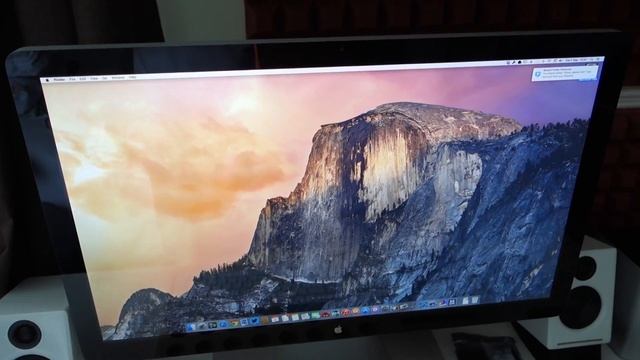This screenshot has height=360, width=640.
Task: Open the Finder menu
Action: 59,80
